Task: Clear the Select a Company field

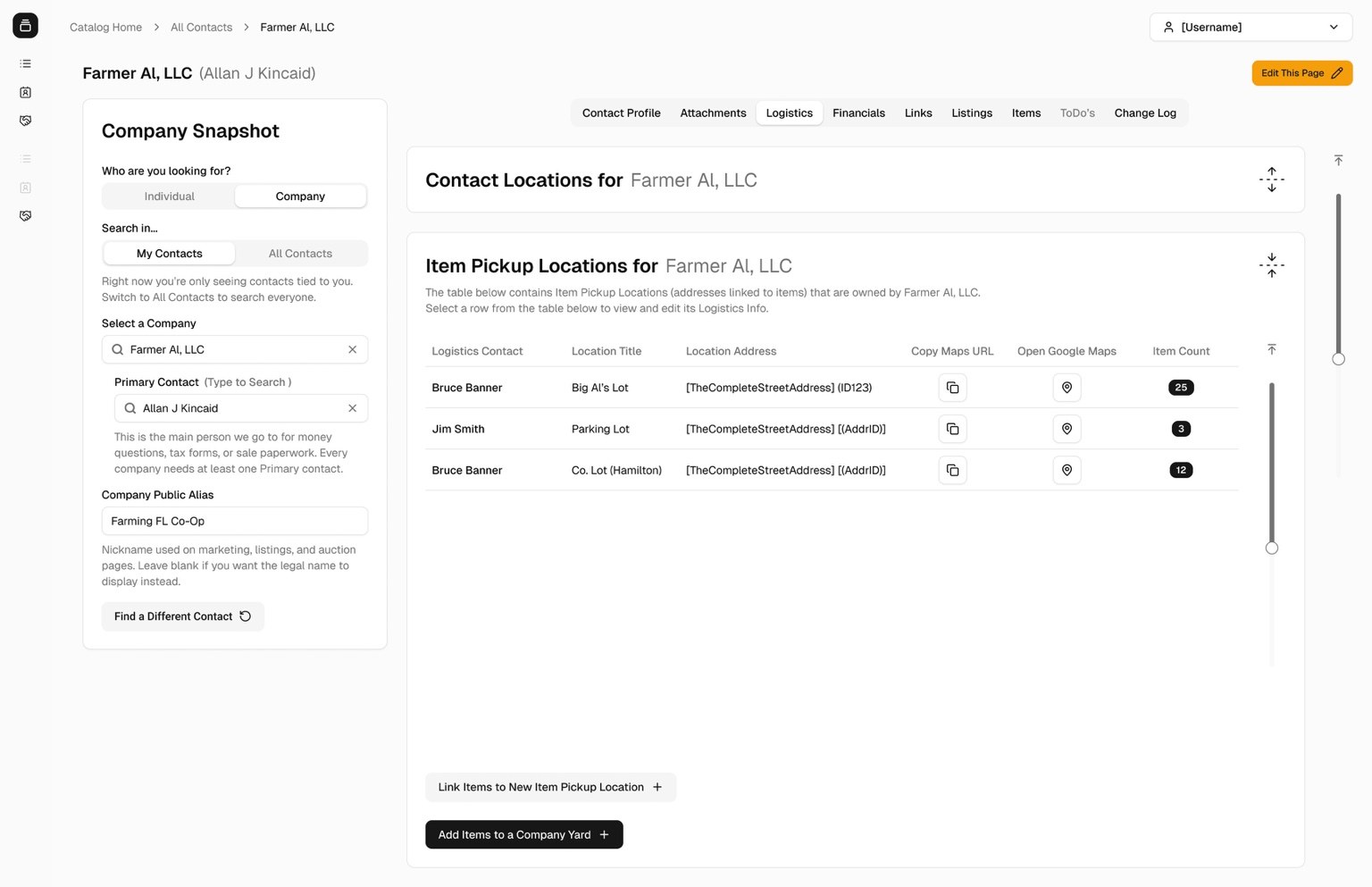Action: point(352,349)
